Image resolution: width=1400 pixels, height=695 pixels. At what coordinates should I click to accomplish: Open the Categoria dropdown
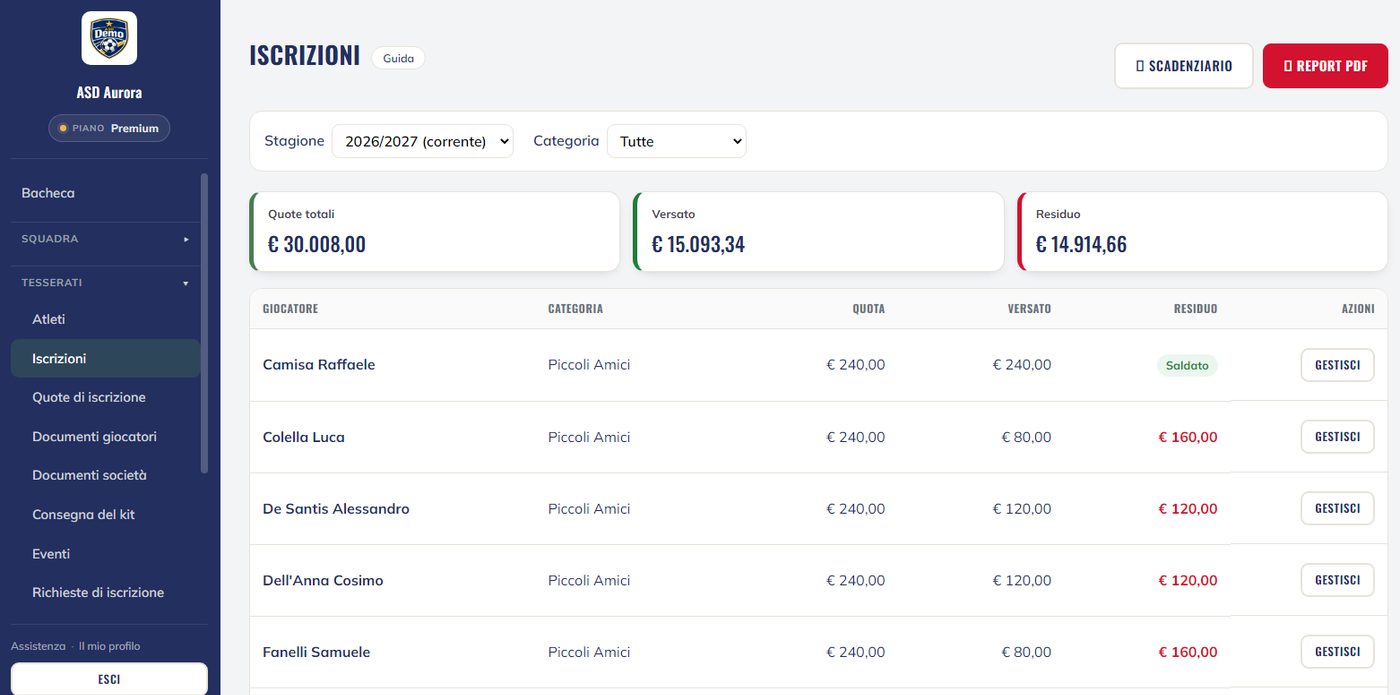[677, 141]
